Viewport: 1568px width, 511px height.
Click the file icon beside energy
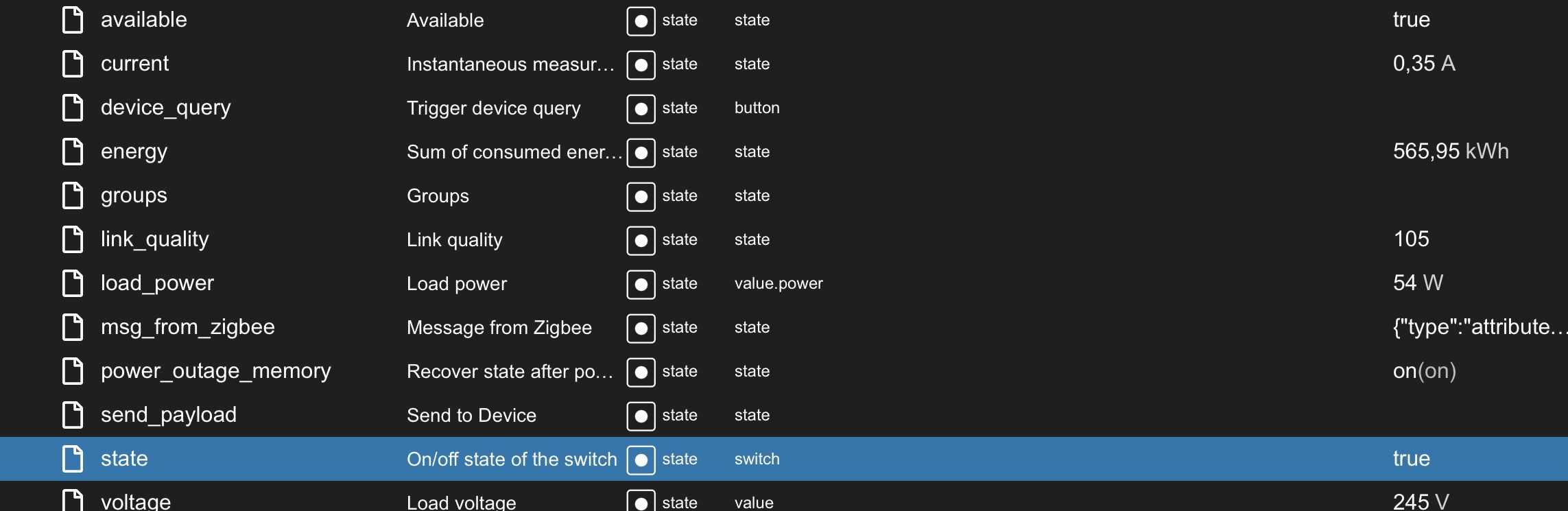(73, 152)
